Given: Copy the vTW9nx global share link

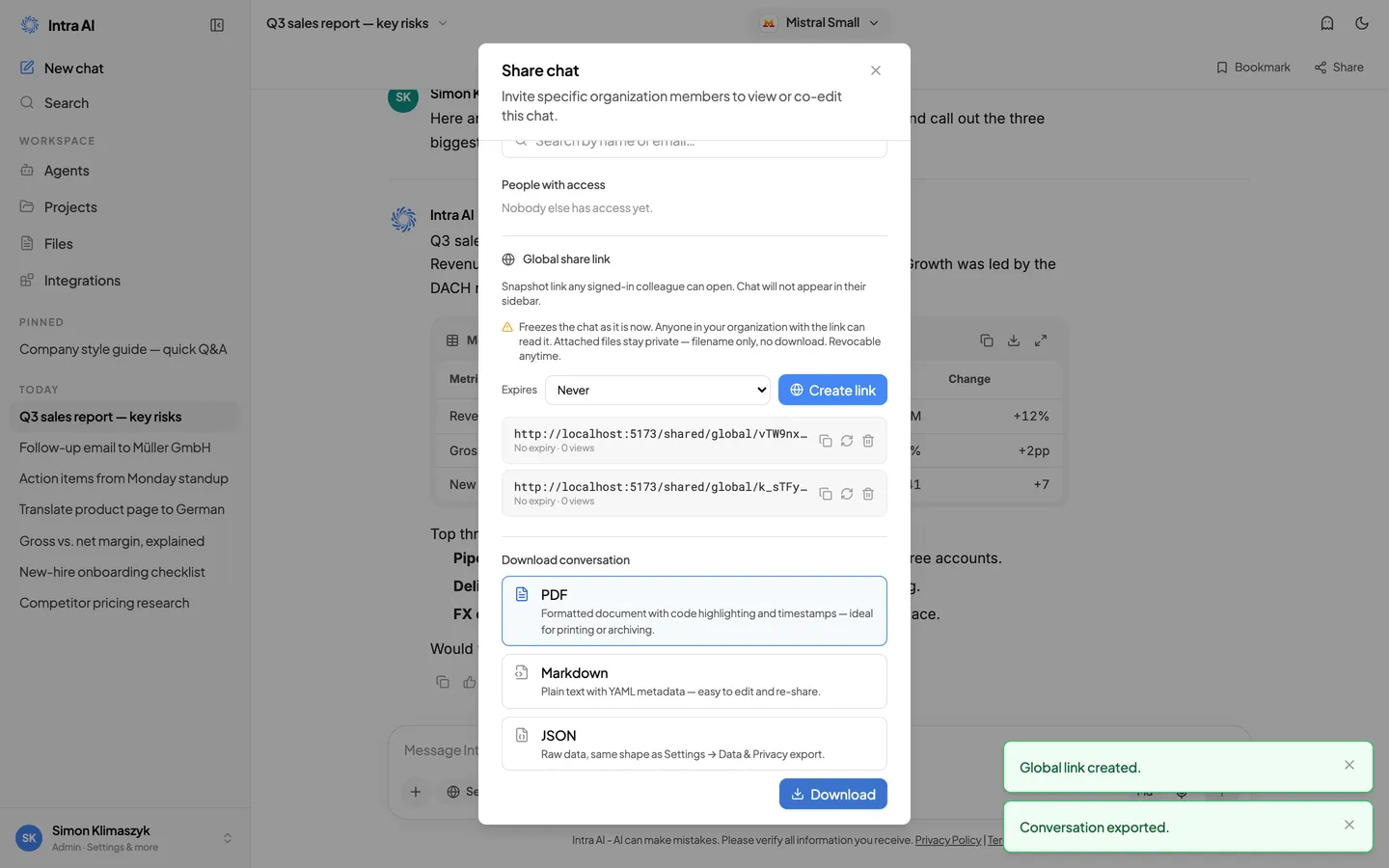Looking at the screenshot, I should point(826,441).
